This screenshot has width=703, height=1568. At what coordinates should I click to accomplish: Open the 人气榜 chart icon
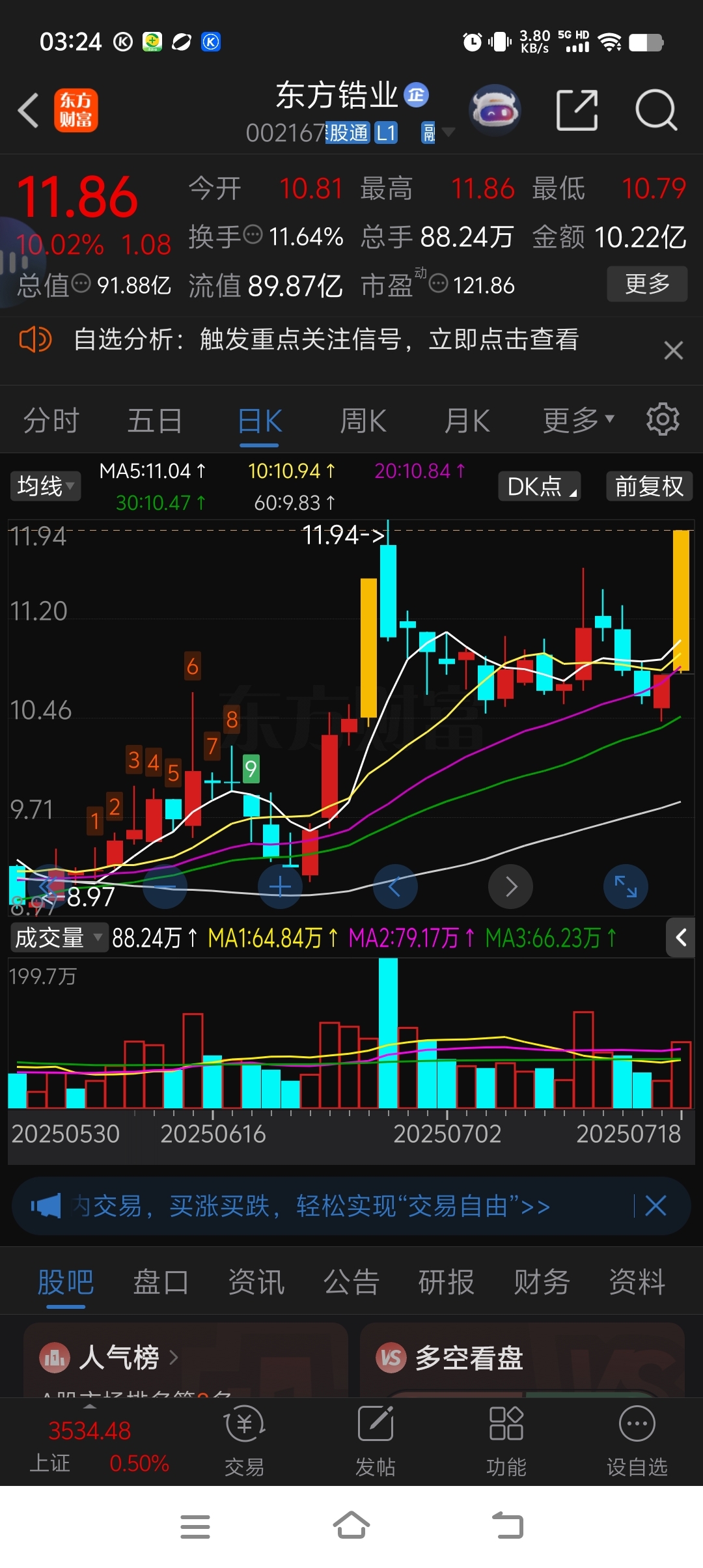[55, 1358]
